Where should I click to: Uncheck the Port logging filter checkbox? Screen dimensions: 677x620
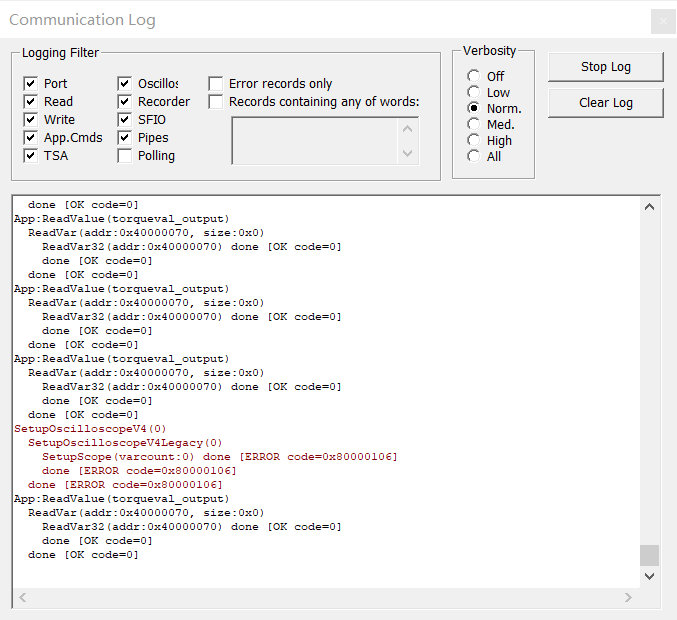click(x=31, y=84)
